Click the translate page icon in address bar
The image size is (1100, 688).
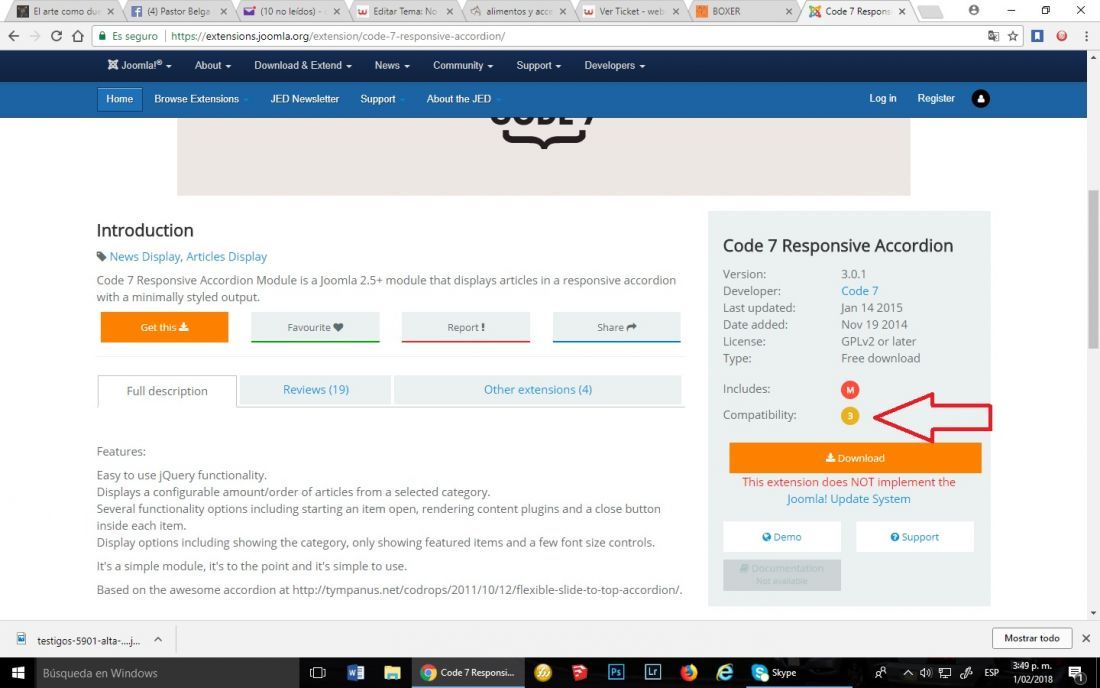tap(993, 36)
